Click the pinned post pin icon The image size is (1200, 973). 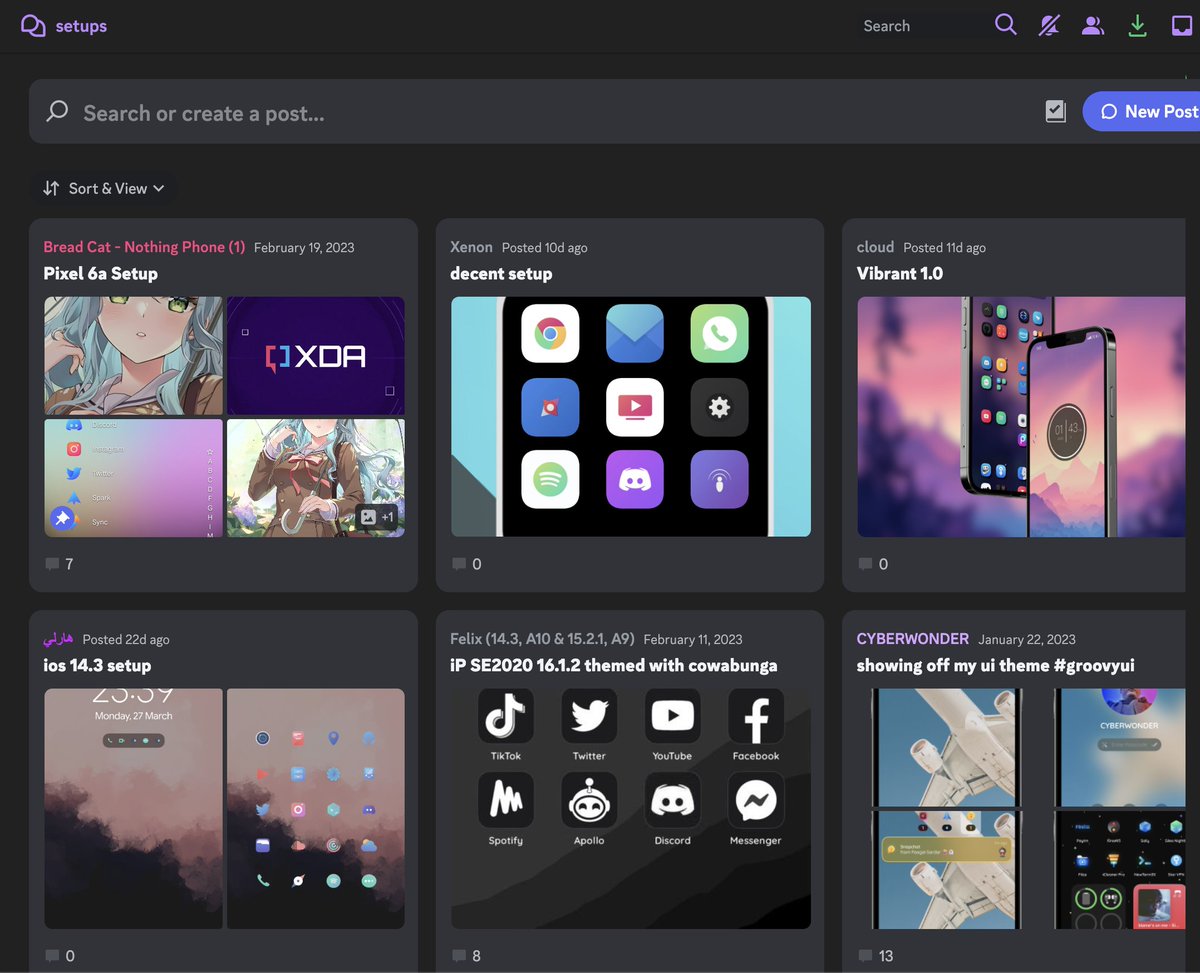click(62, 519)
